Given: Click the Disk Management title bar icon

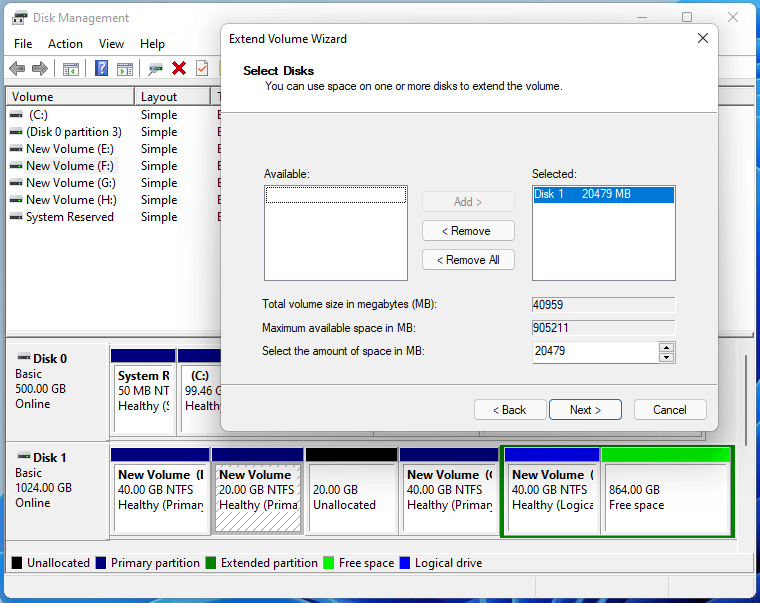Looking at the screenshot, I should 20,18.
